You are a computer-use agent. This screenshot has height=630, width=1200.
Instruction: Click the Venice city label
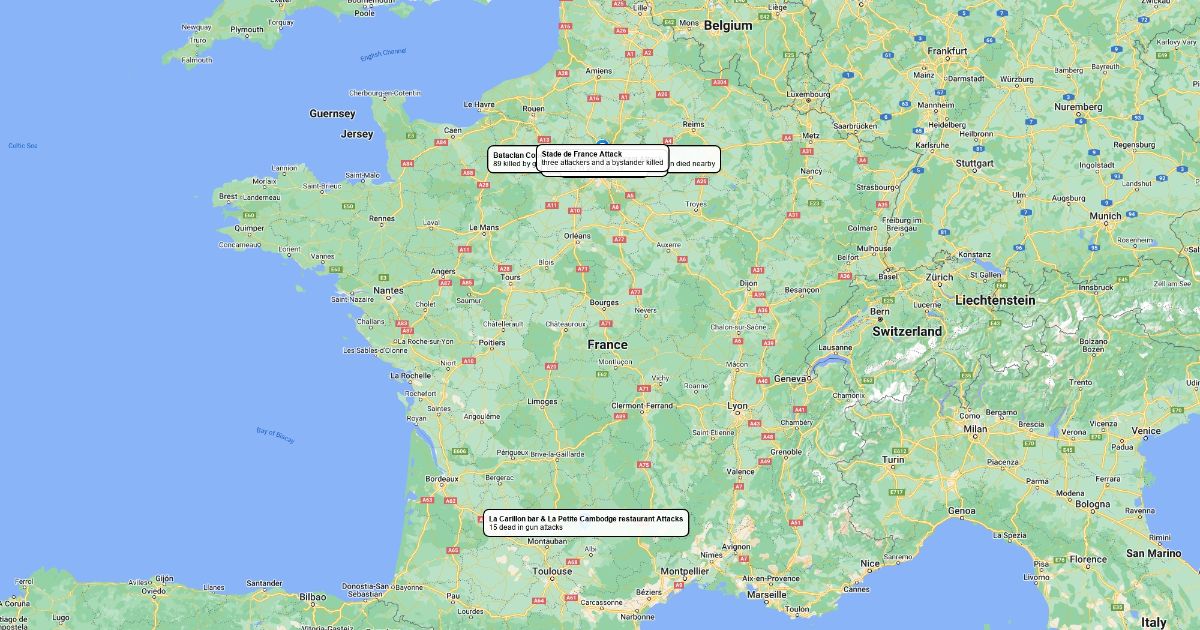point(1147,430)
